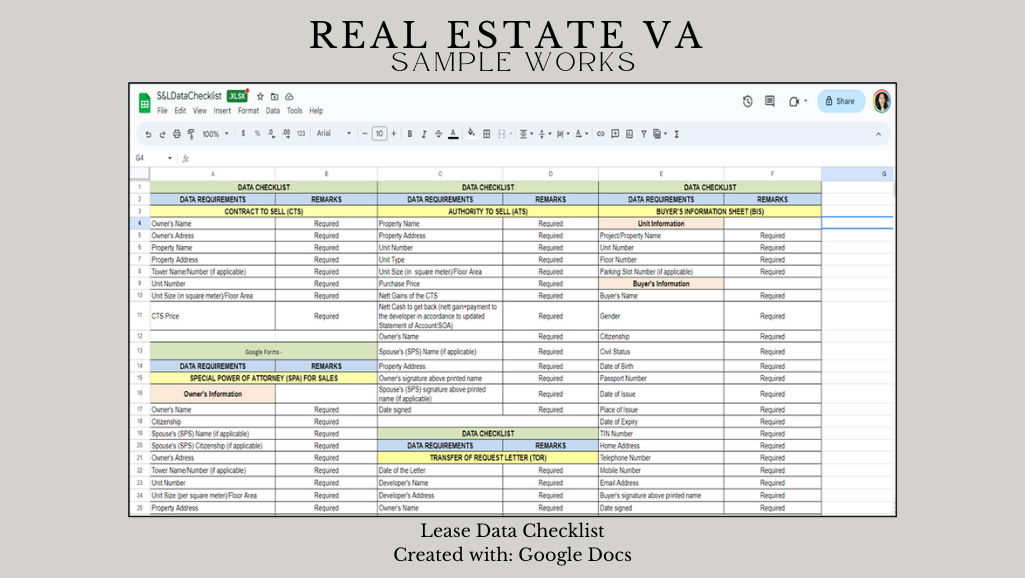The image size is (1025, 578).
Task: Open the name box dropdown arrow
Action: [170, 158]
